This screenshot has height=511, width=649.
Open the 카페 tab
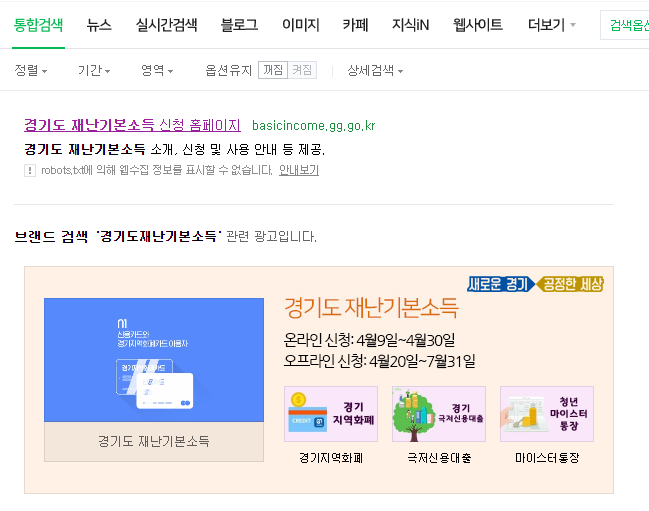pos(355,25)
